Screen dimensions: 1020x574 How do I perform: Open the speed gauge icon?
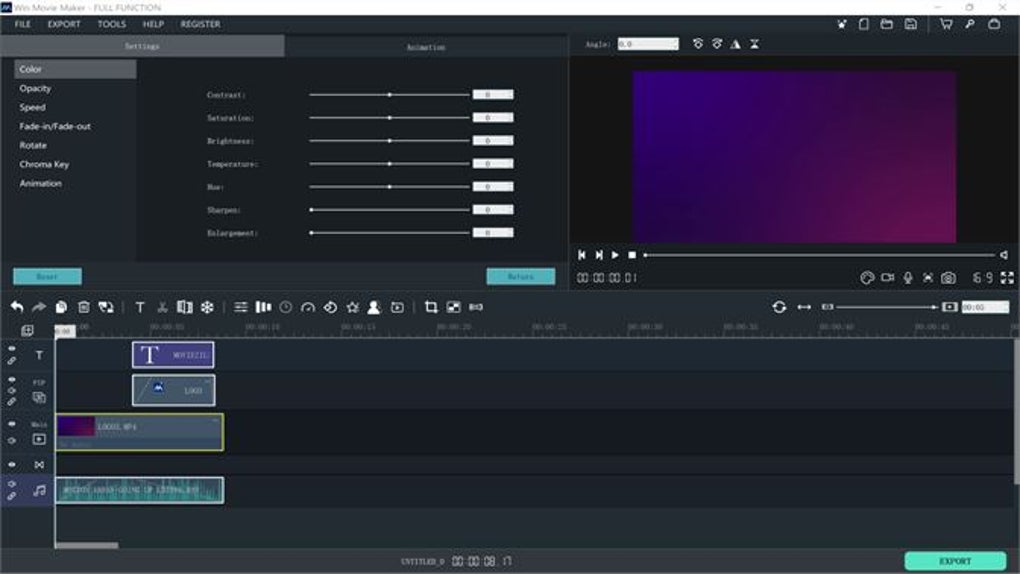308,307
